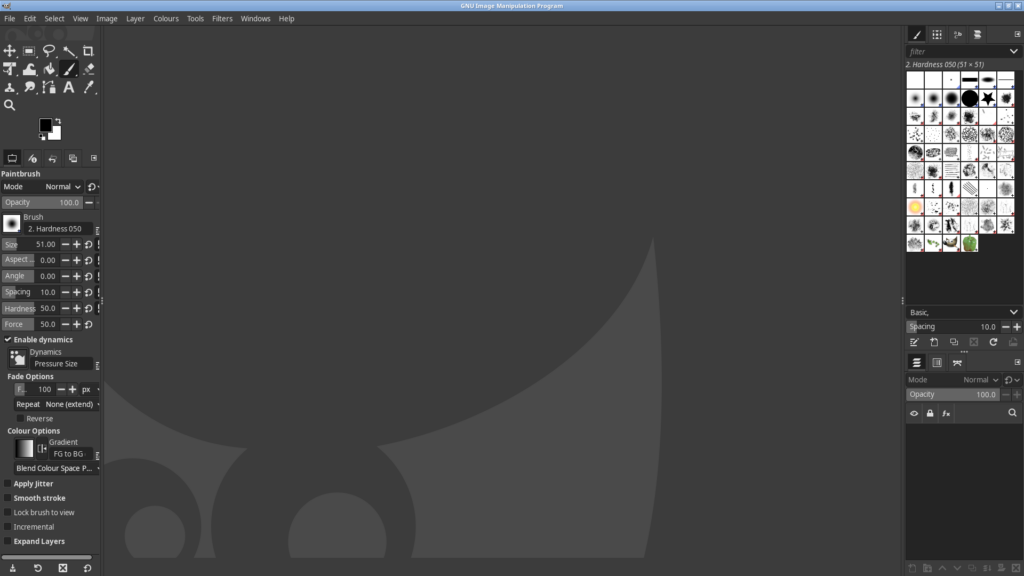Increase the brush Hardness value
Viewport: 1024px width, 576px height.
pos(76,308)
